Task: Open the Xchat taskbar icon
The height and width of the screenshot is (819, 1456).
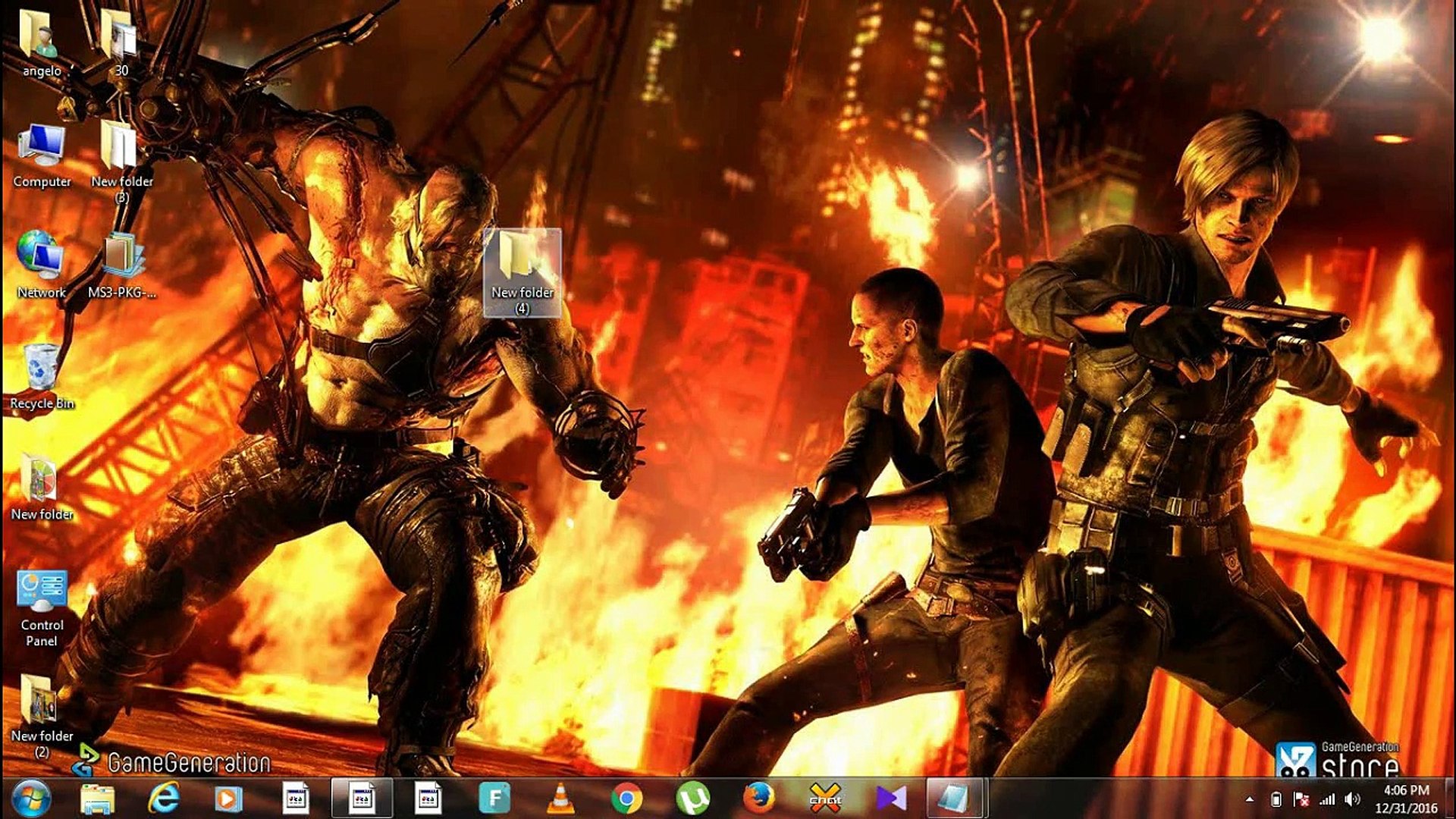Action: (825, 798)
